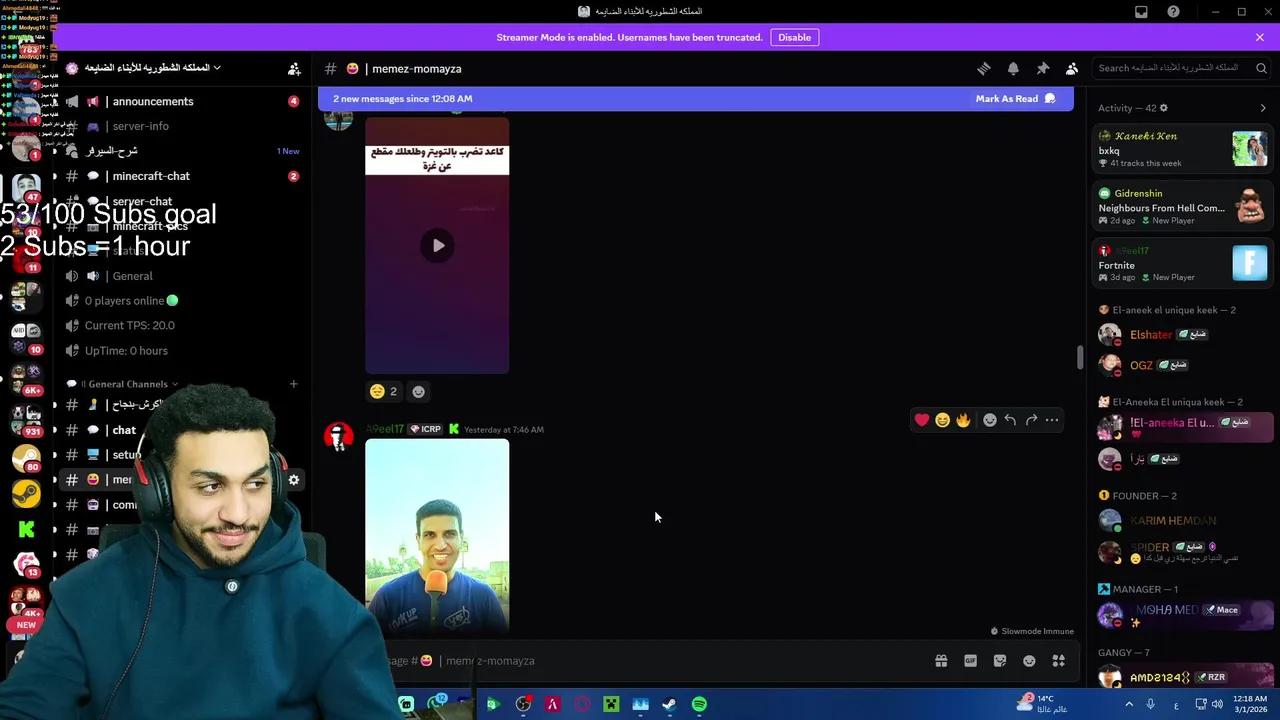Viewport: 1280px width, 720px height.
Task: Open the sticker picker
Action: pos(1000,661)
